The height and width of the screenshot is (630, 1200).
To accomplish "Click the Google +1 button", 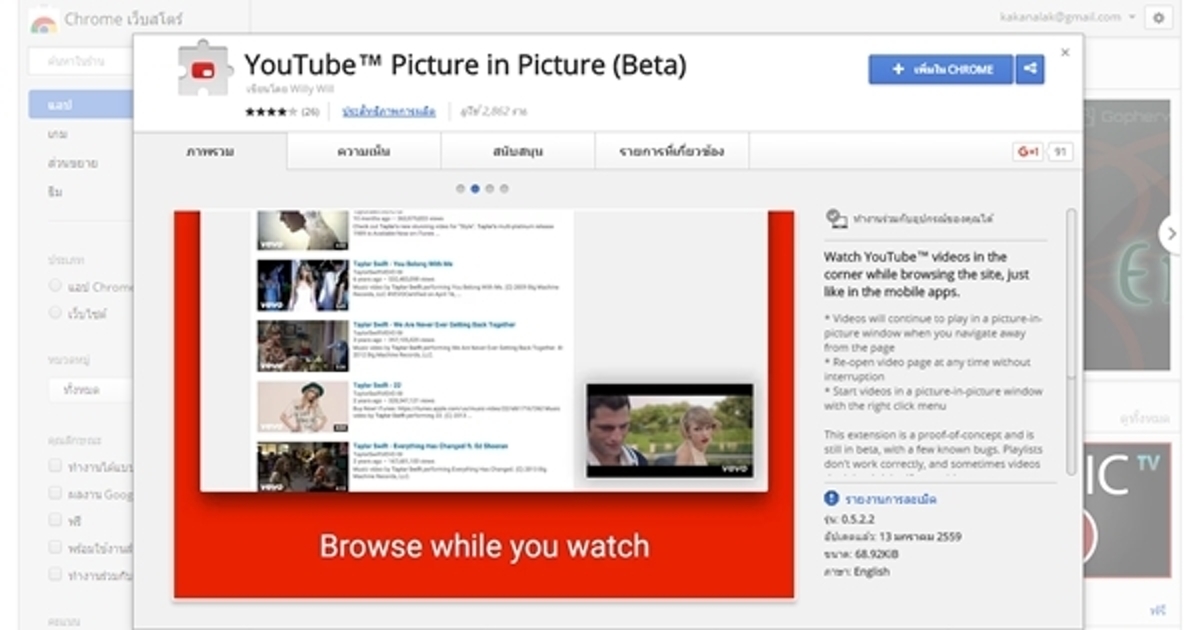I will pyautogui.click(x=1027, y=152).
